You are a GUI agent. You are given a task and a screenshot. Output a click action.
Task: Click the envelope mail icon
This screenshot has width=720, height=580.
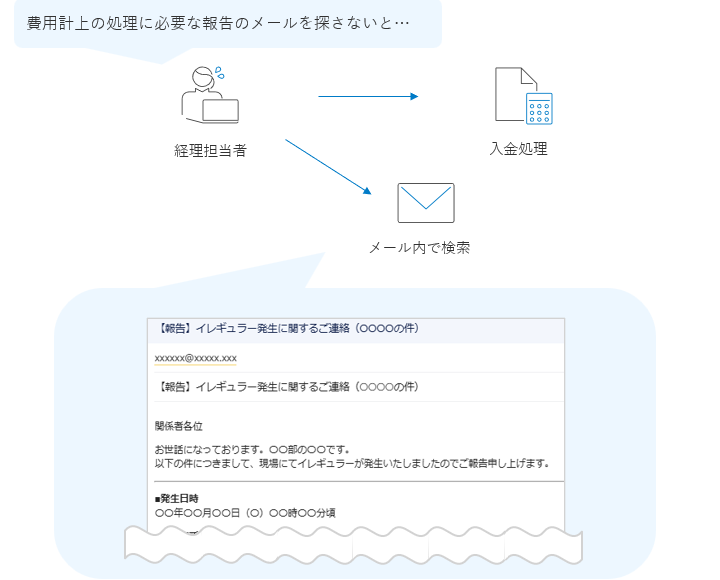pyautogui.click(x=425, y=203)
